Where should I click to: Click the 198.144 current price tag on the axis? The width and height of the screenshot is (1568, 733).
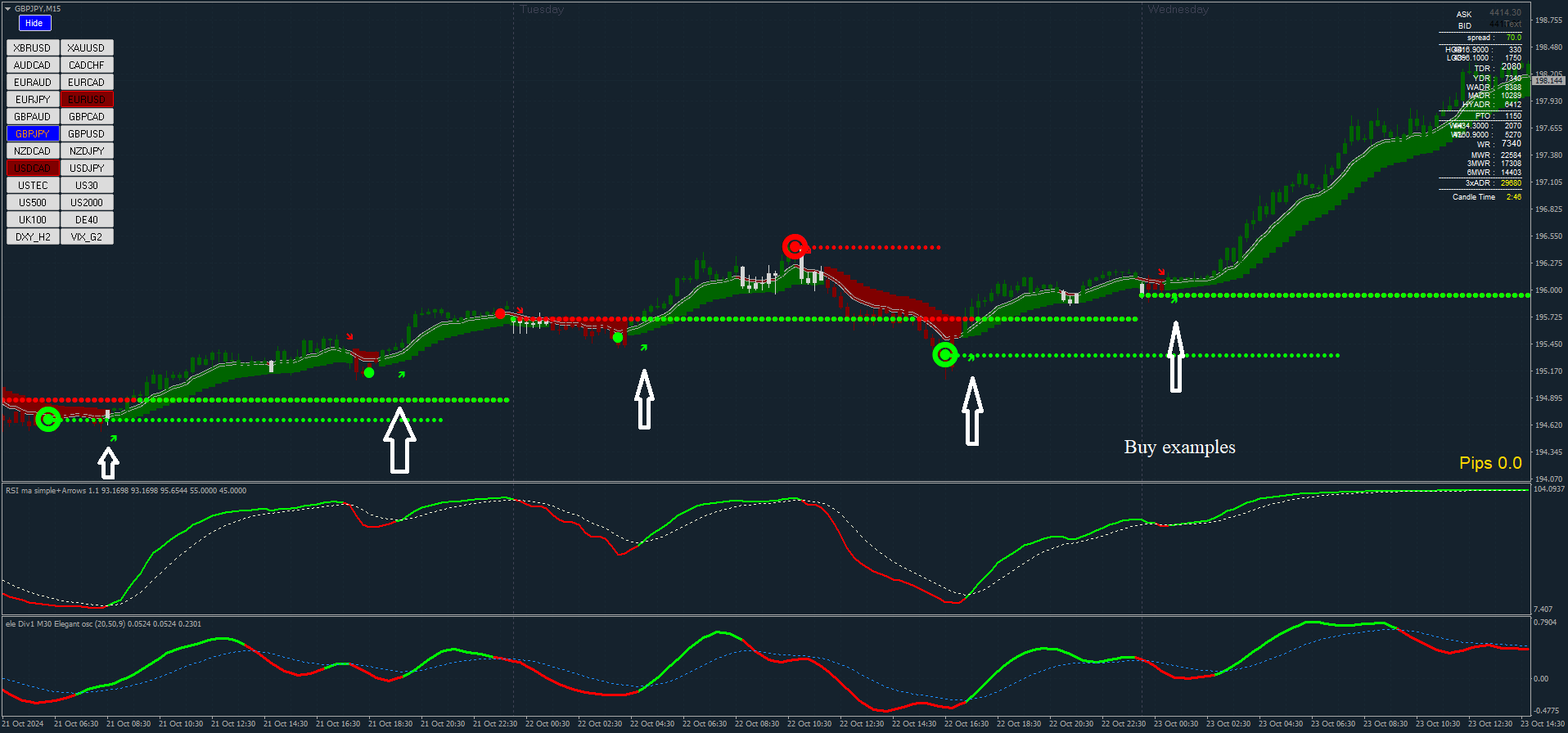pyautogui.click(x=1548, y=81)
